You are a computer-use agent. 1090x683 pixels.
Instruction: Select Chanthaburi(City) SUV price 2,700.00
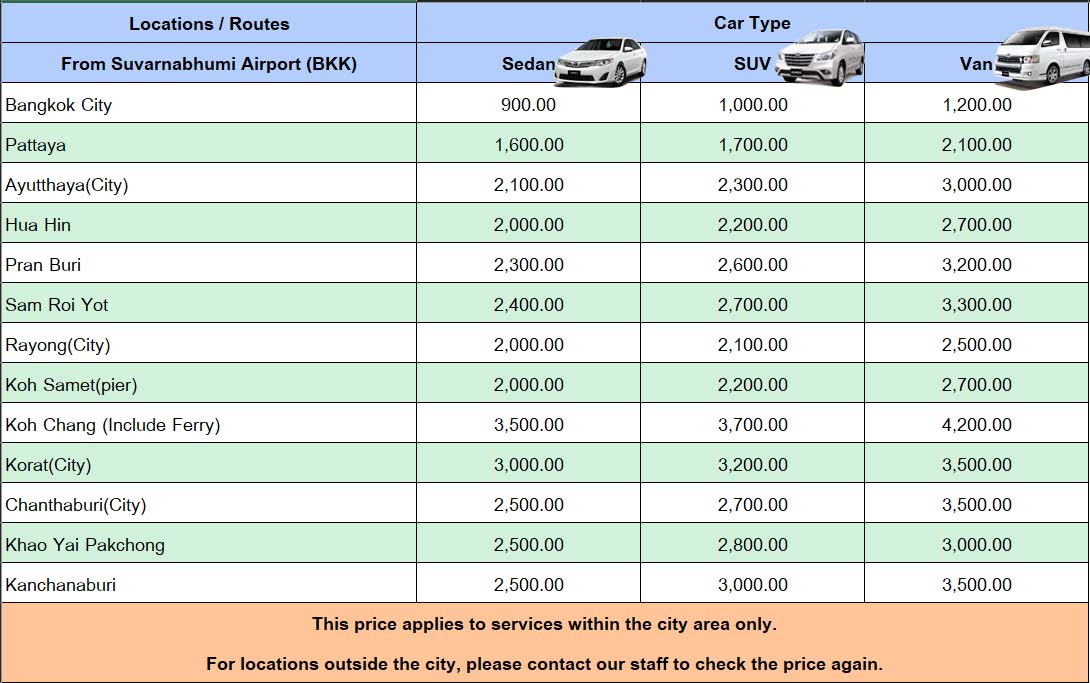[752, 505]
